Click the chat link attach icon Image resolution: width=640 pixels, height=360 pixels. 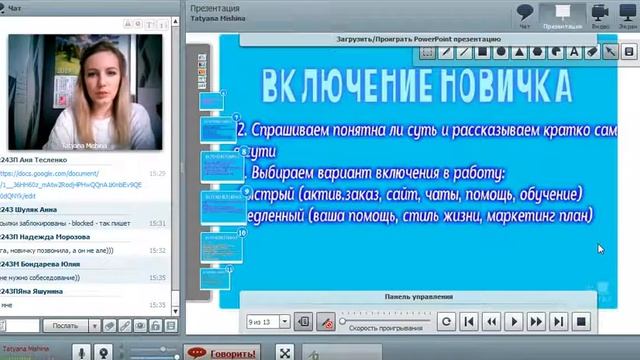(x=124, y=326)
